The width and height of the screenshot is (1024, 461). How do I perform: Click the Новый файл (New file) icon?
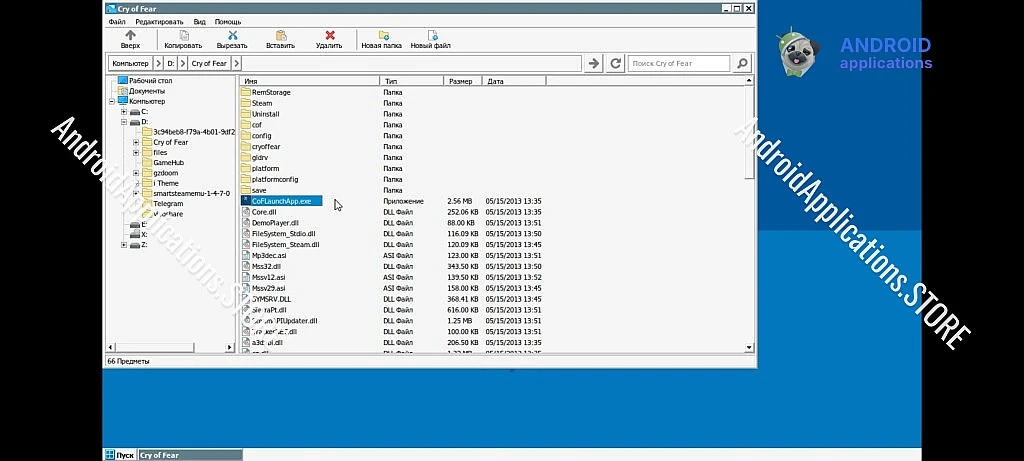(x=431, y=35)
